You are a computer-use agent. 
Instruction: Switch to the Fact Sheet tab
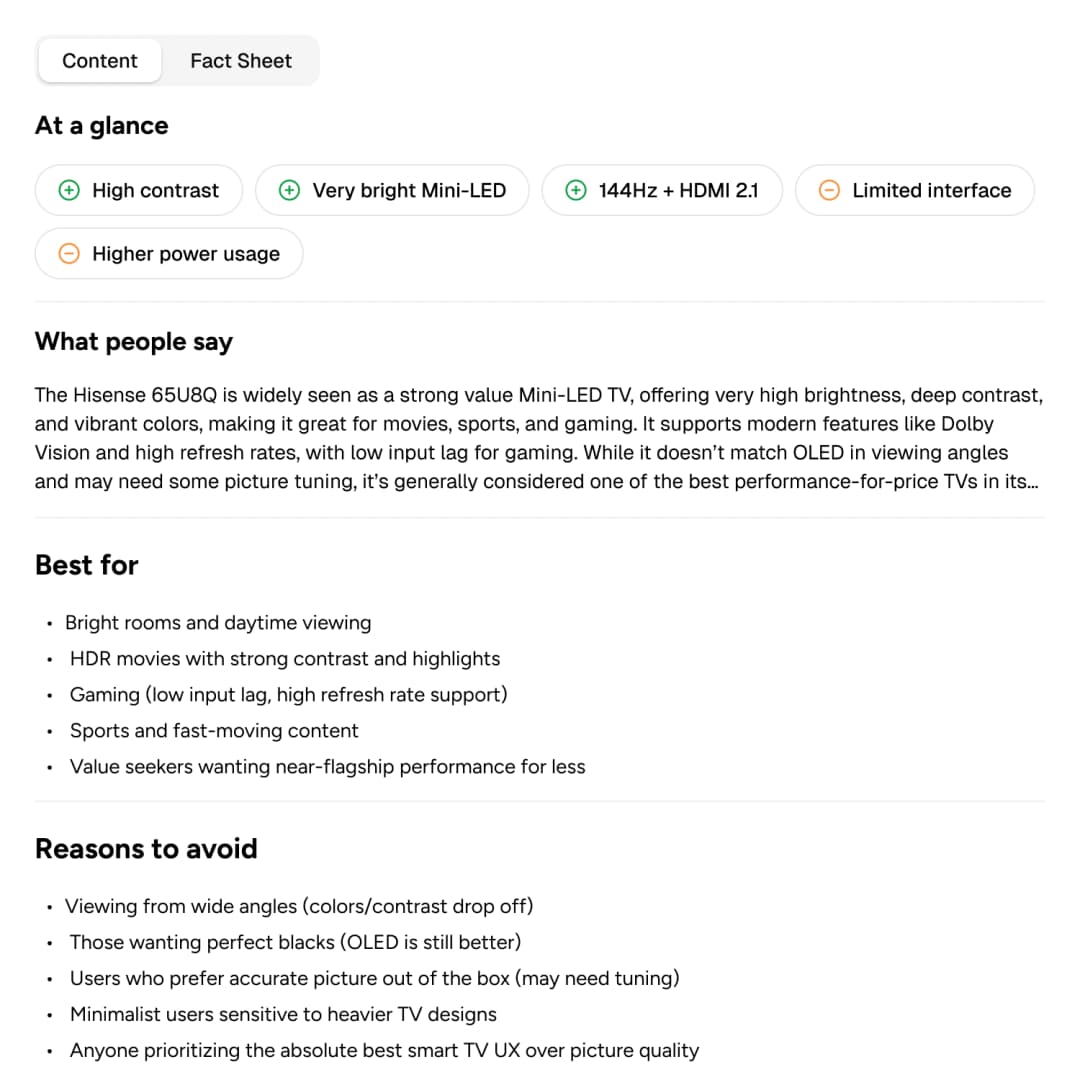(x=240, y=60)
